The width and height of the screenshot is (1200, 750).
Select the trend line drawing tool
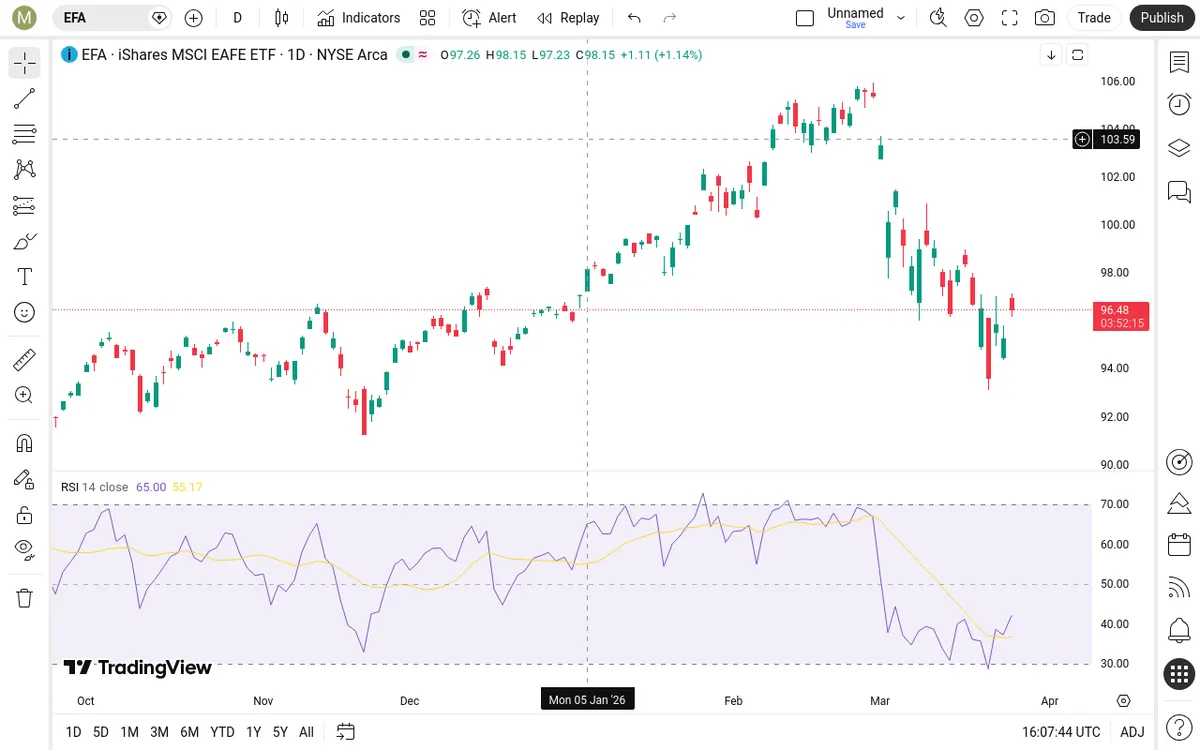pyautogui.click(x=25, y=98)
